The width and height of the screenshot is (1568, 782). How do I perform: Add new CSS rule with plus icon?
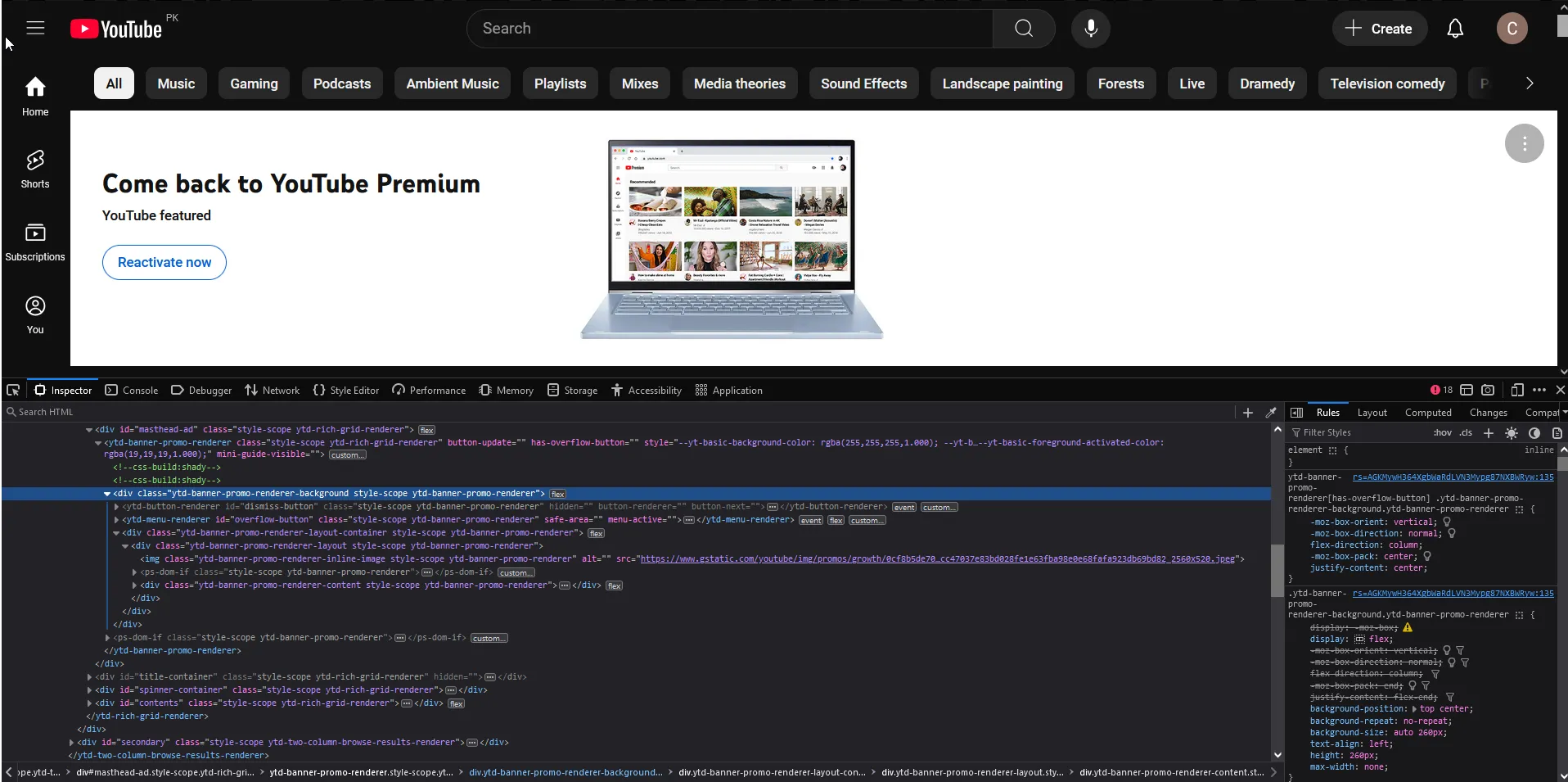tap(1488, 433)
